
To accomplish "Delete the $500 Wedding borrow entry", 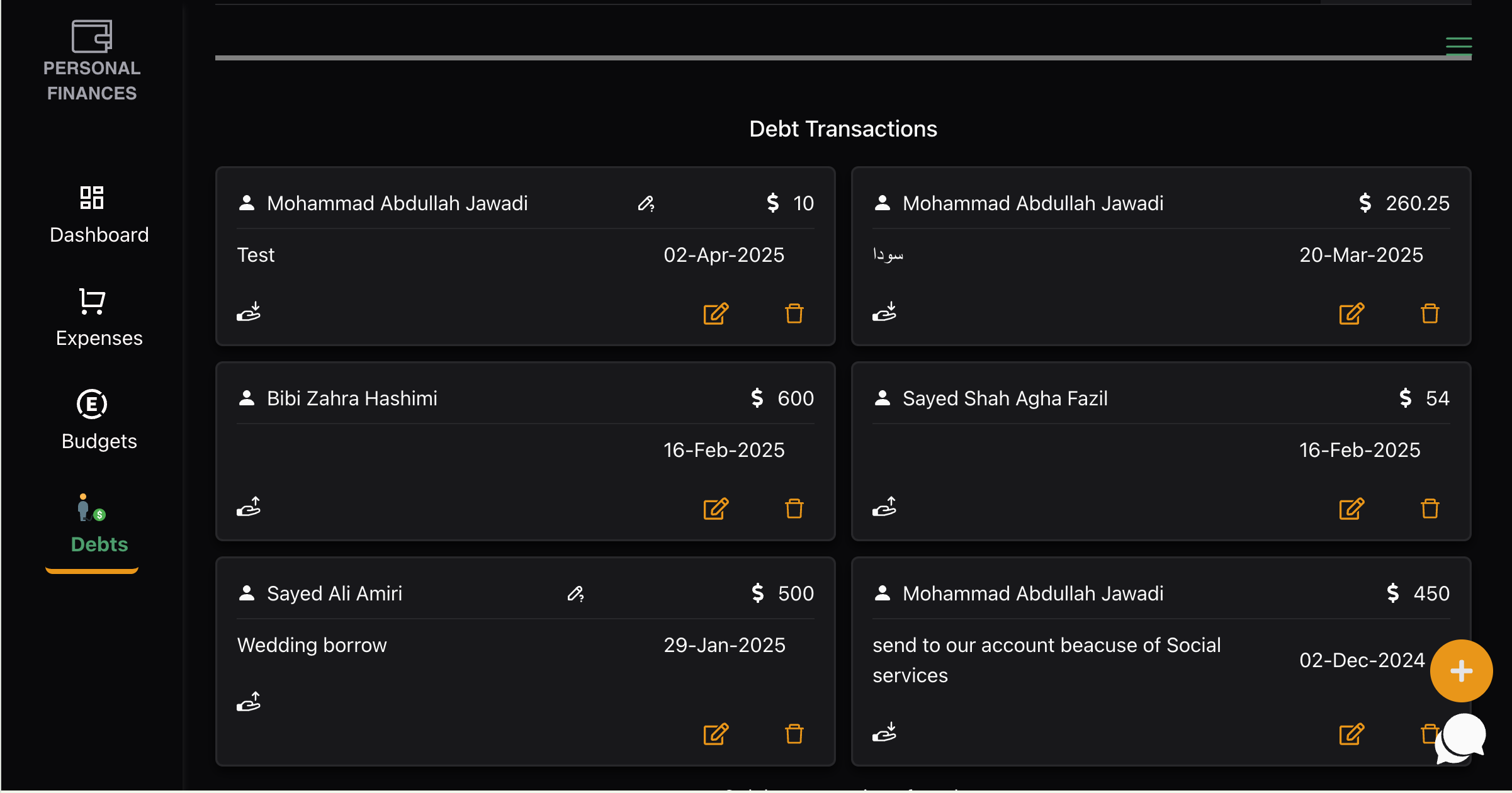I will point(794,734).
